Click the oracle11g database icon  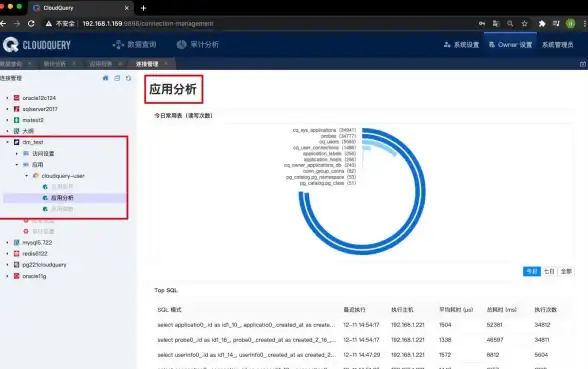click(x=16, y=276)
